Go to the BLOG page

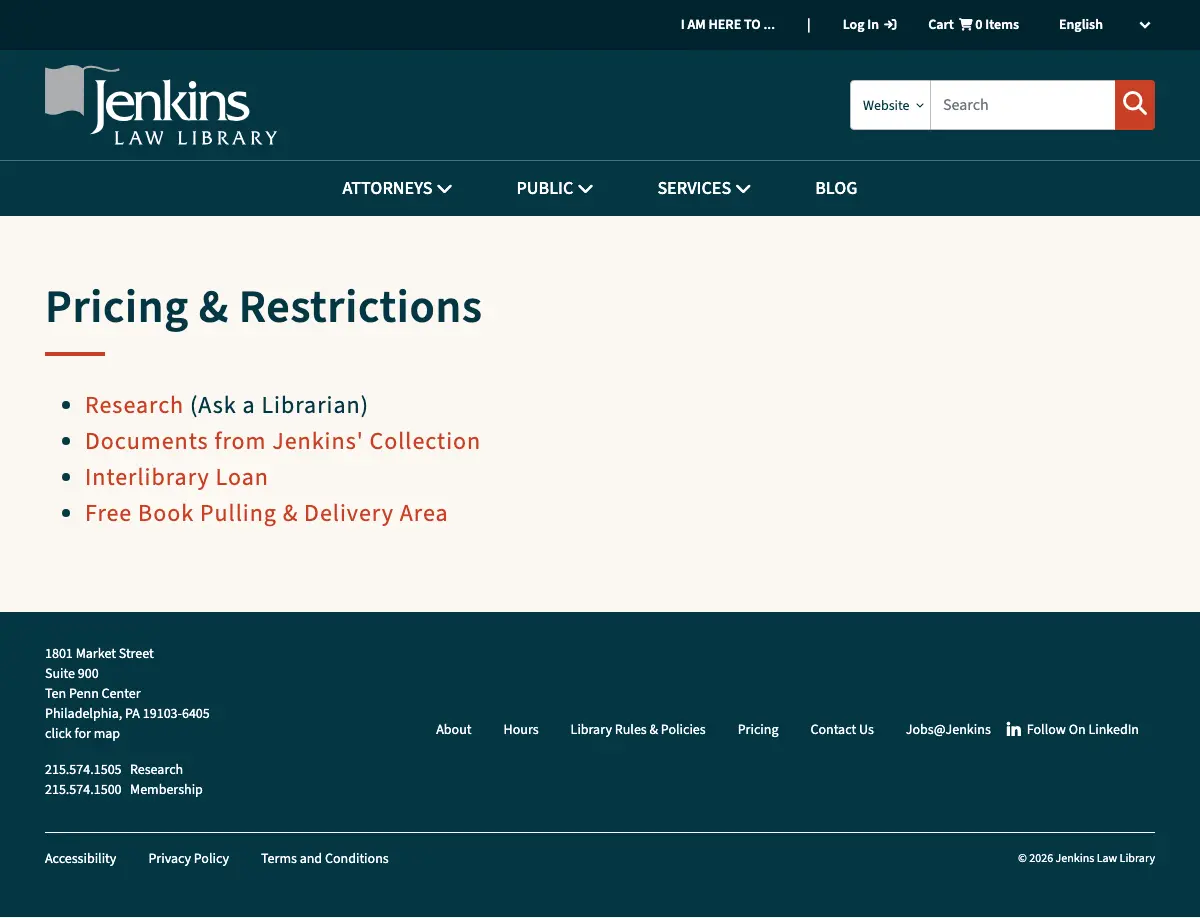tap(836, 188)
